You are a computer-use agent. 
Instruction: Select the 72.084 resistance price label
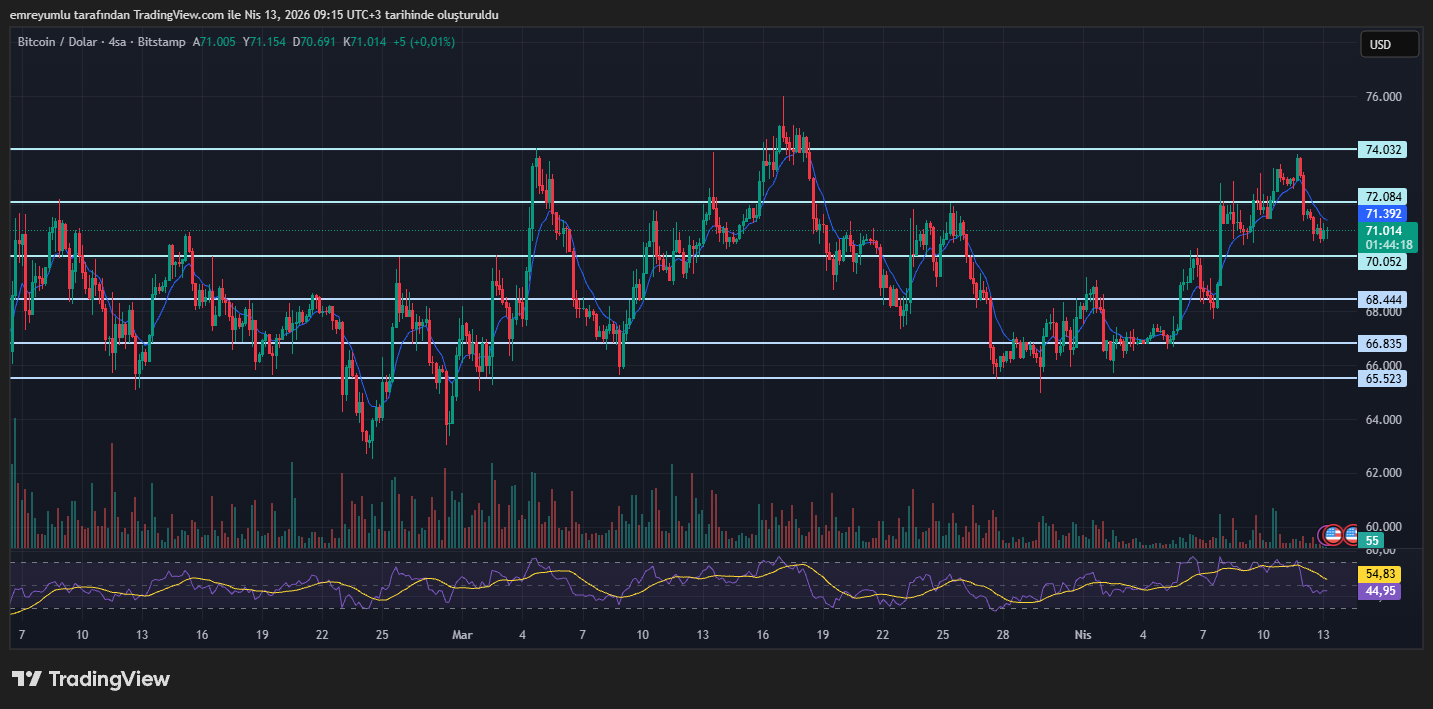[1384, 196]
